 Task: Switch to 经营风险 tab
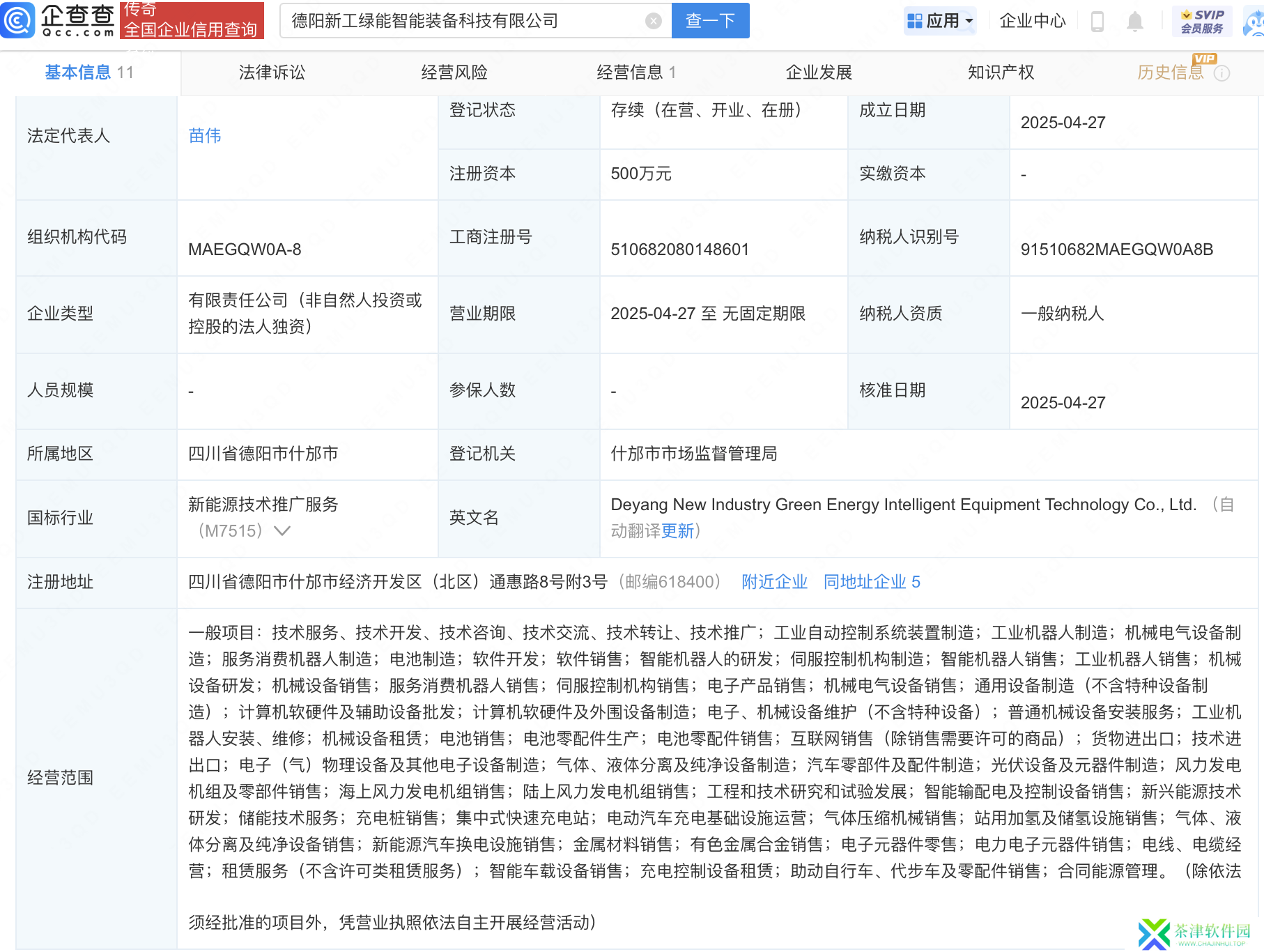pyautogui.click(x=454, y=72)
